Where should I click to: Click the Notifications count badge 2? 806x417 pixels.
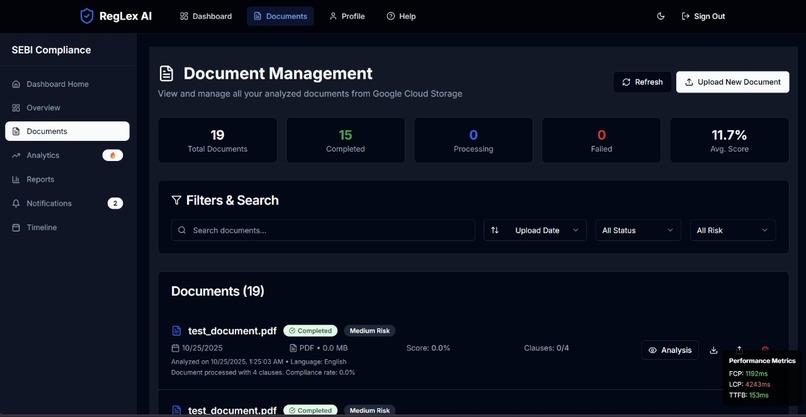point(115,204)
